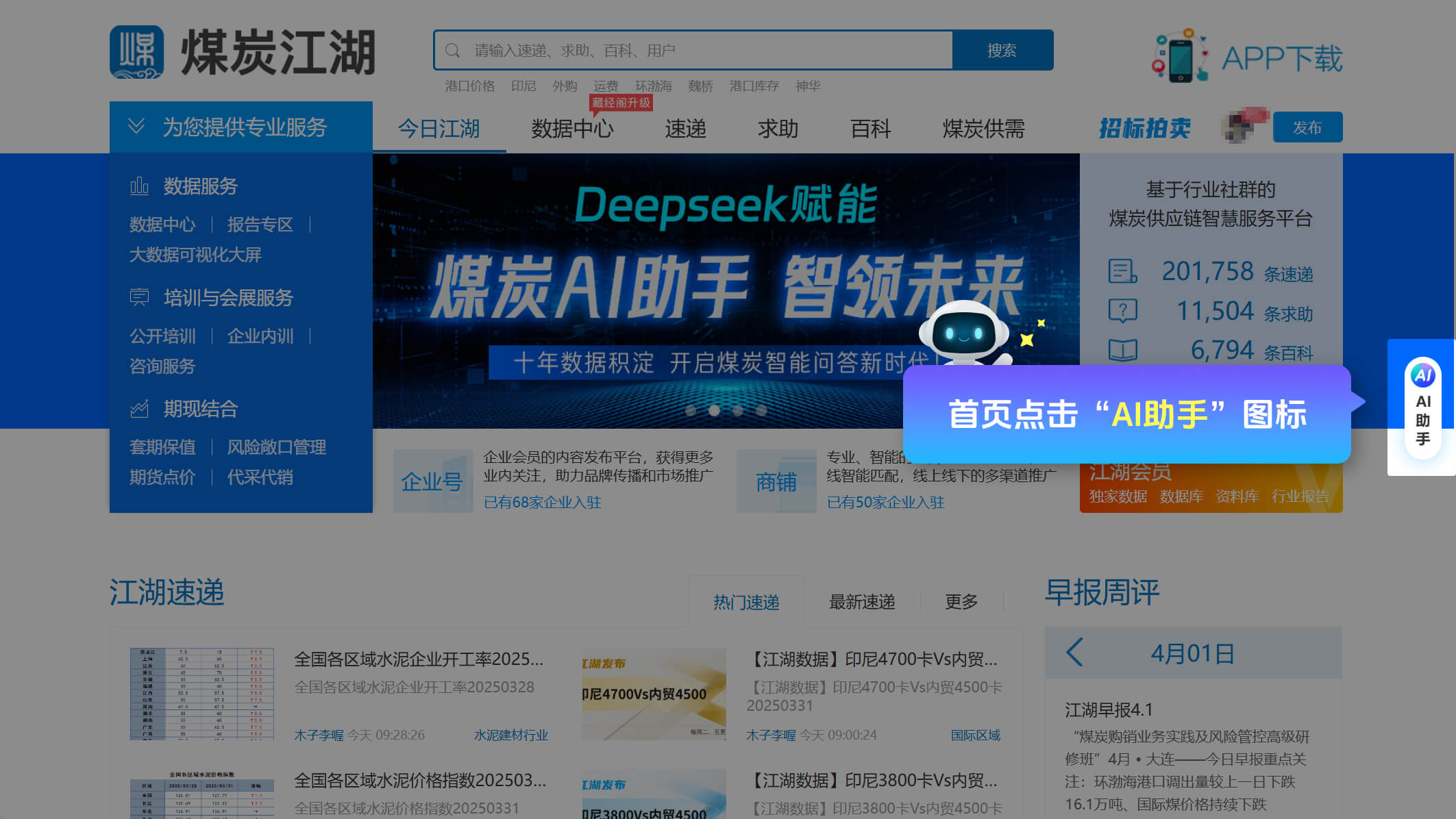Image resolution: width=1456 pixels, height=819 pixels.
Task: Open 期货点价 link
Action: point(162,477)
